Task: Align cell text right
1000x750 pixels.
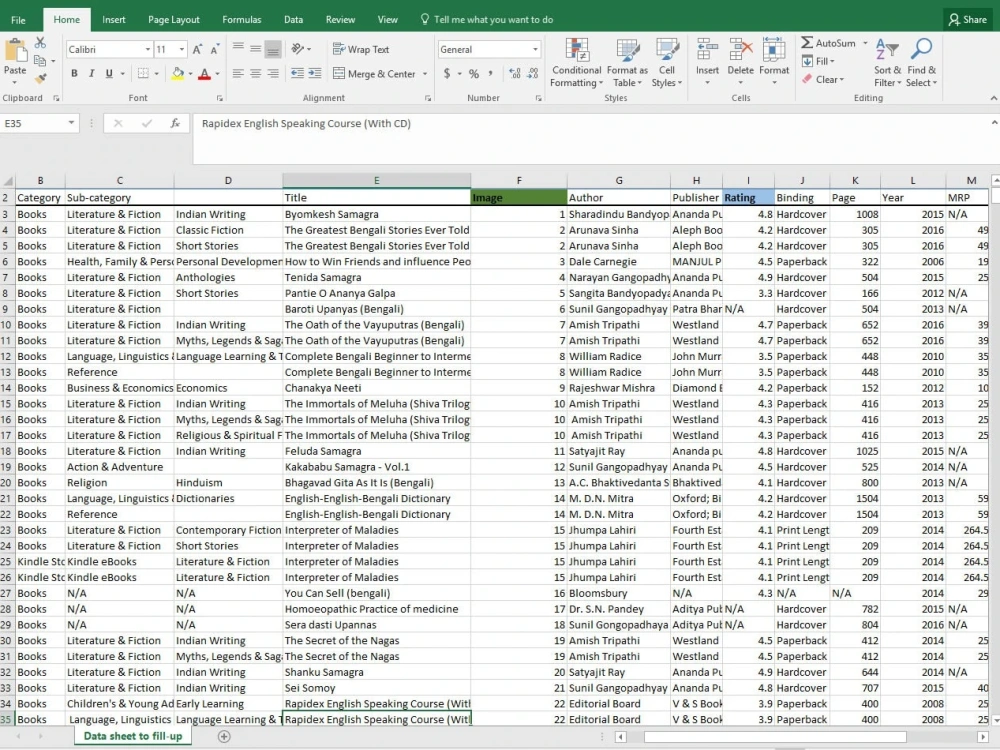Action: pyautogui.click(x=273, y=73)
